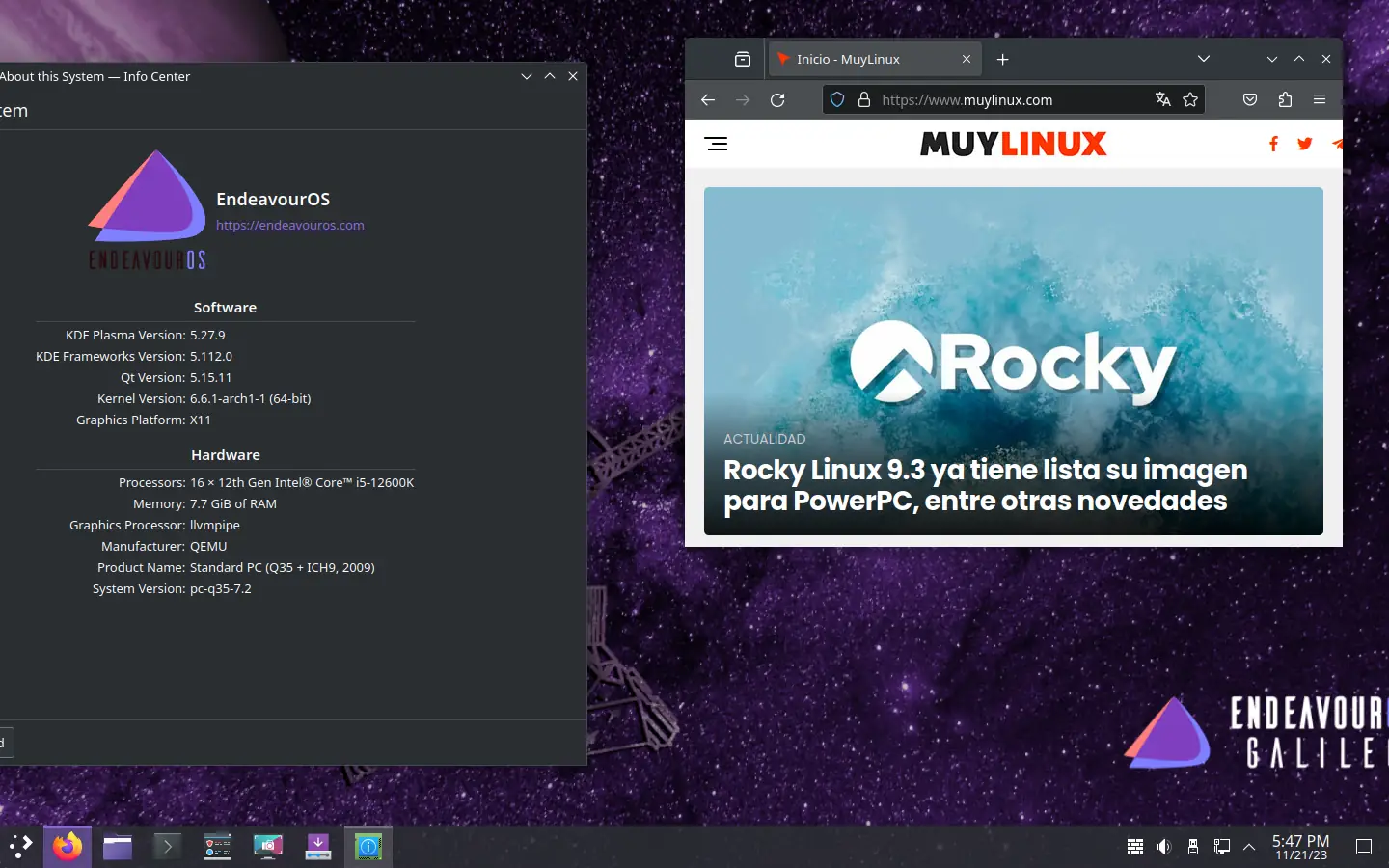Minimize the Info Center window

[527, 76]
